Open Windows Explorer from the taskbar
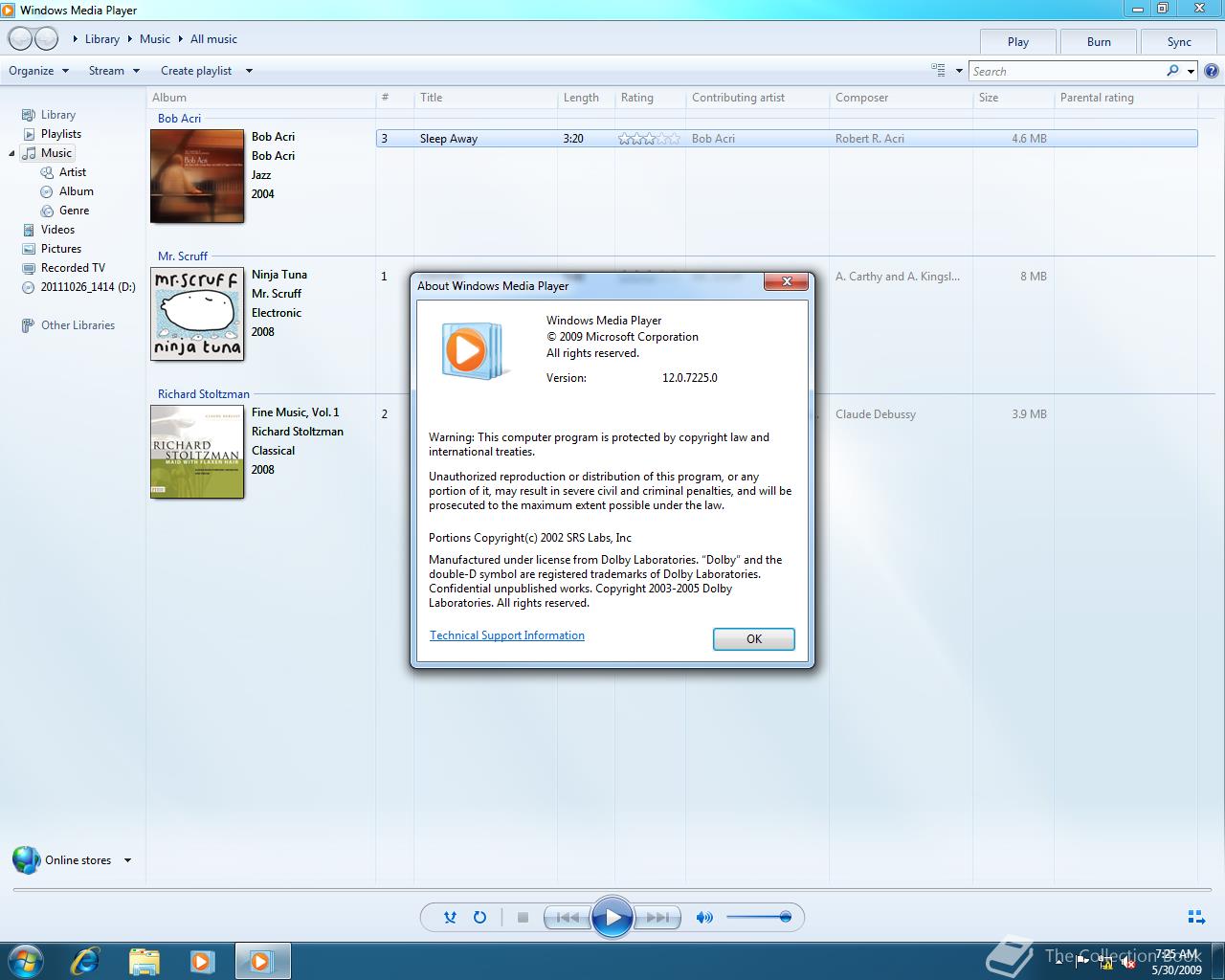The image size is (1225, 980). [144, 961]
